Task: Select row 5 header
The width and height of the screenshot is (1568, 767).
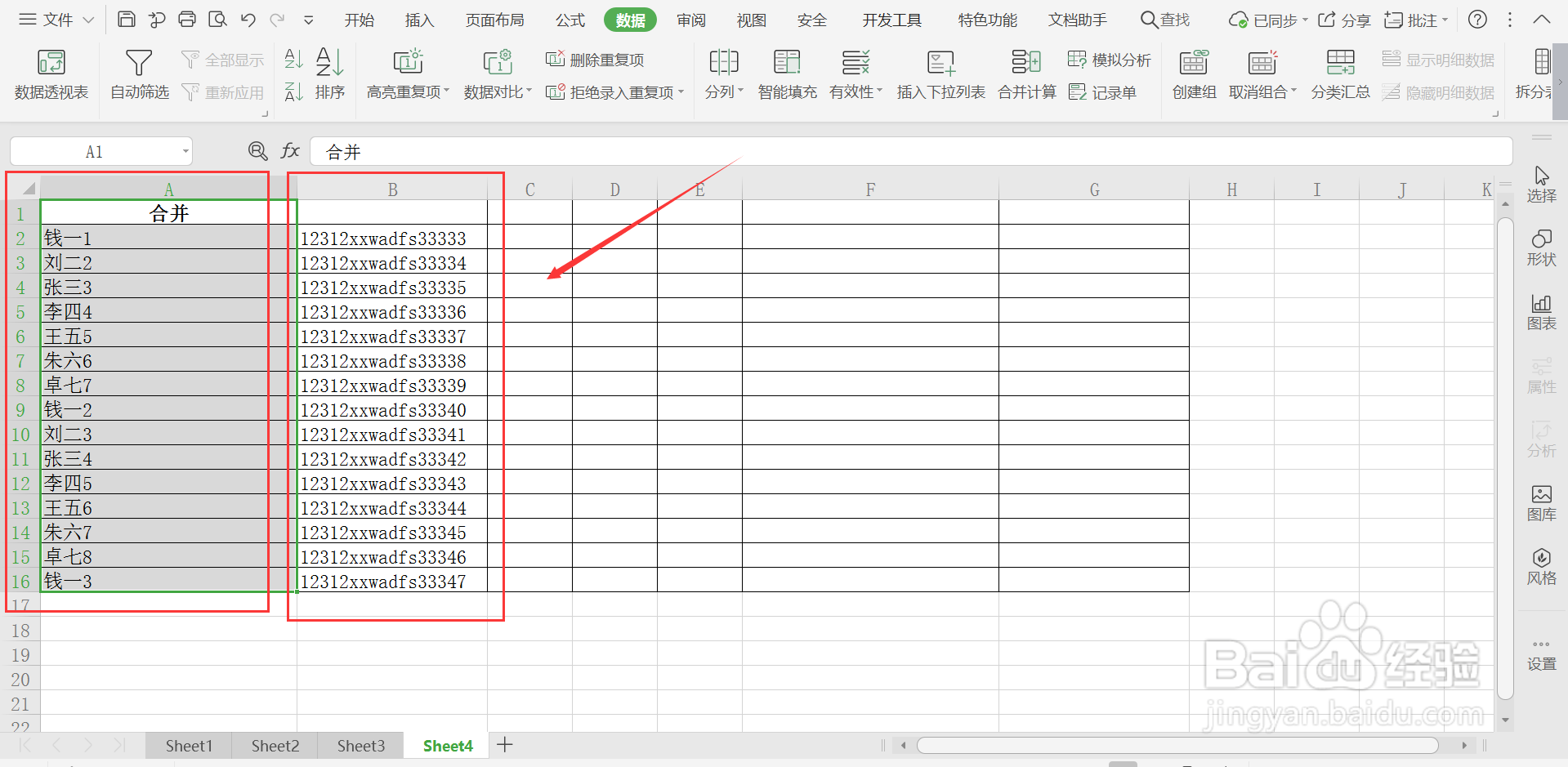Action: [20, 311]
